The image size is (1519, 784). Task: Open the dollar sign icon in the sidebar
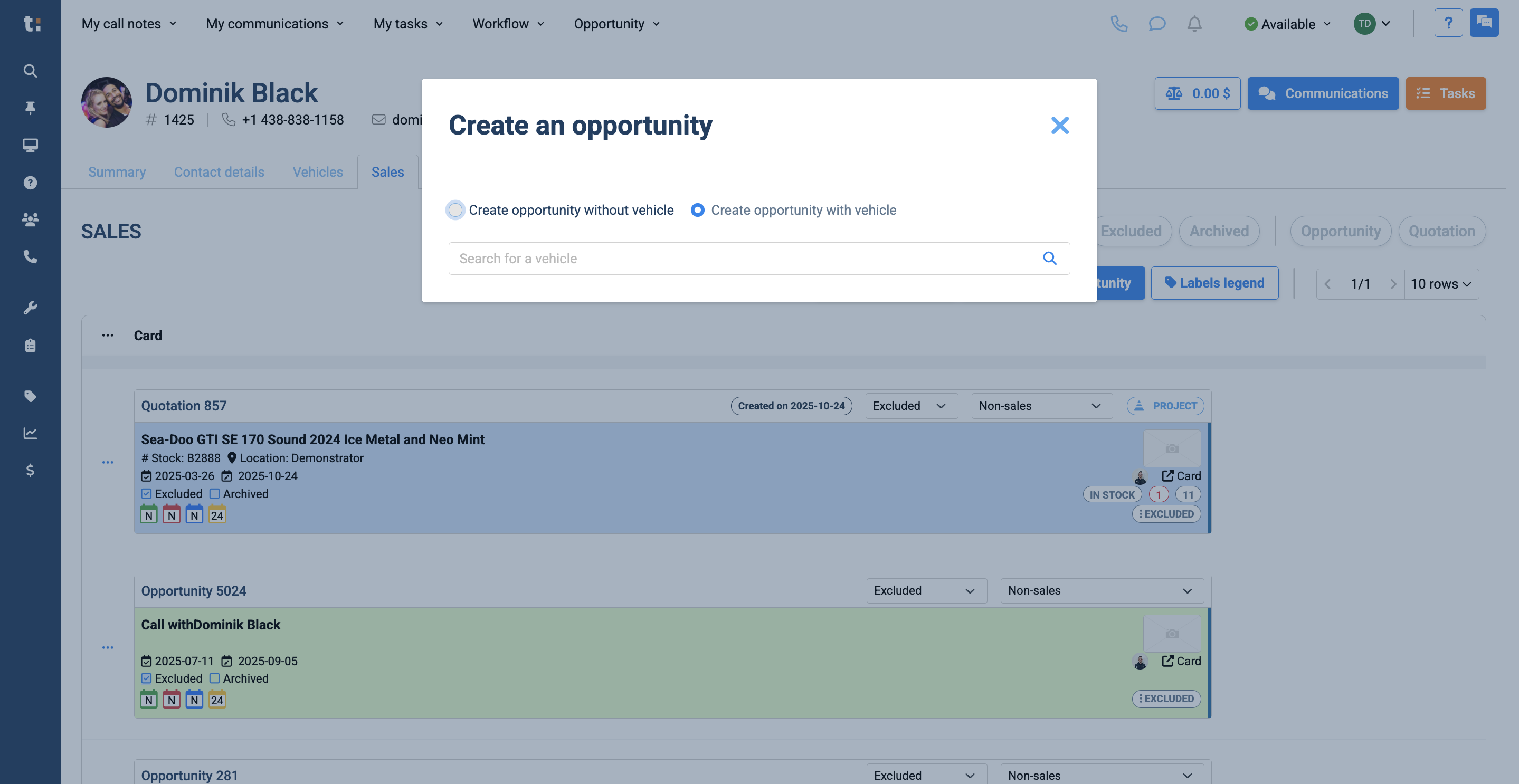[30, 471]
